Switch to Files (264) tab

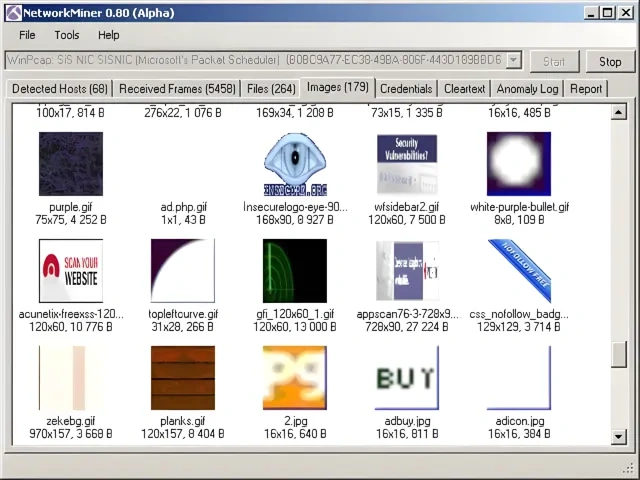pyautogui.click(x=271, y=89)
